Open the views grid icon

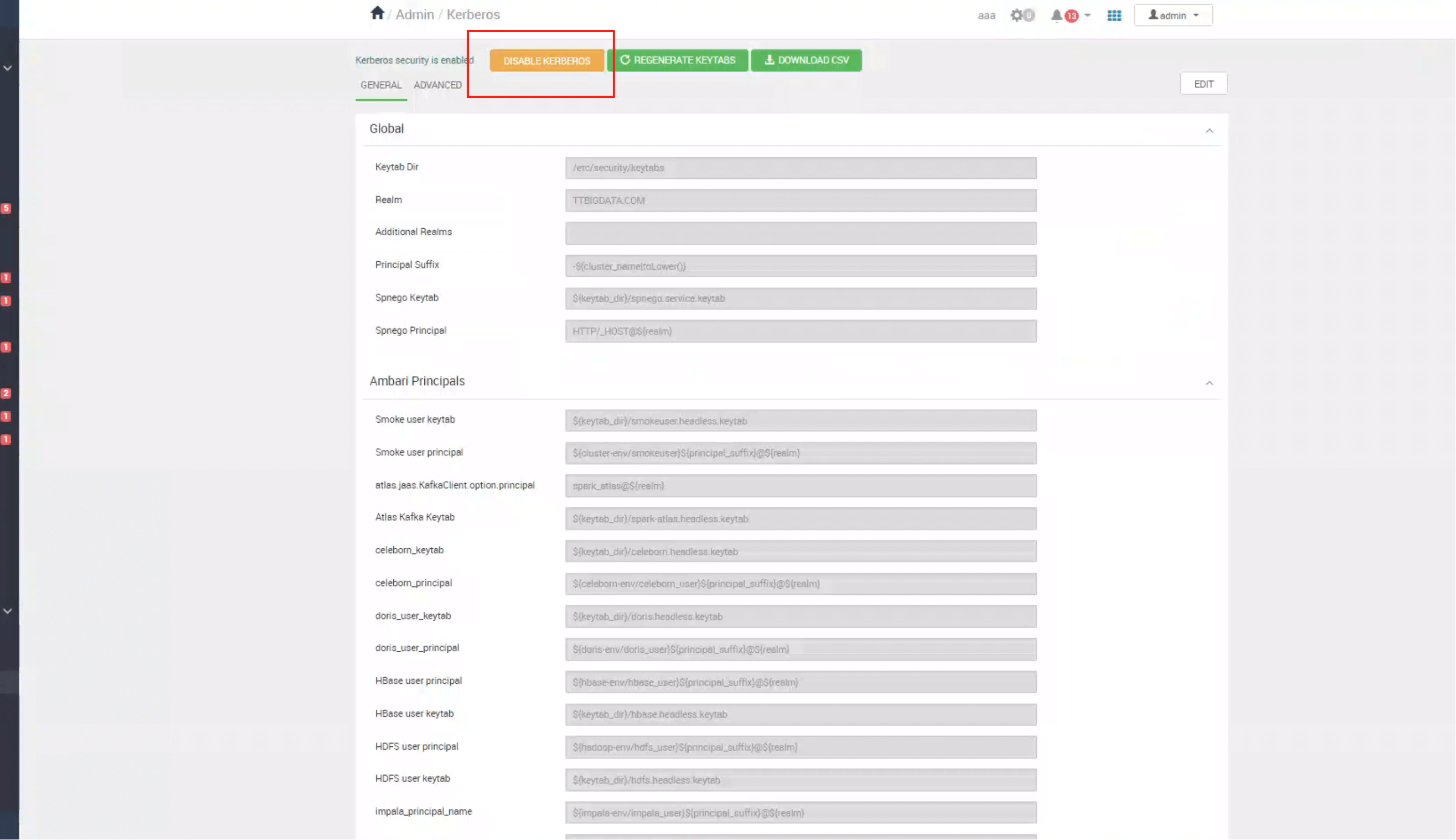click(1115, 16)
